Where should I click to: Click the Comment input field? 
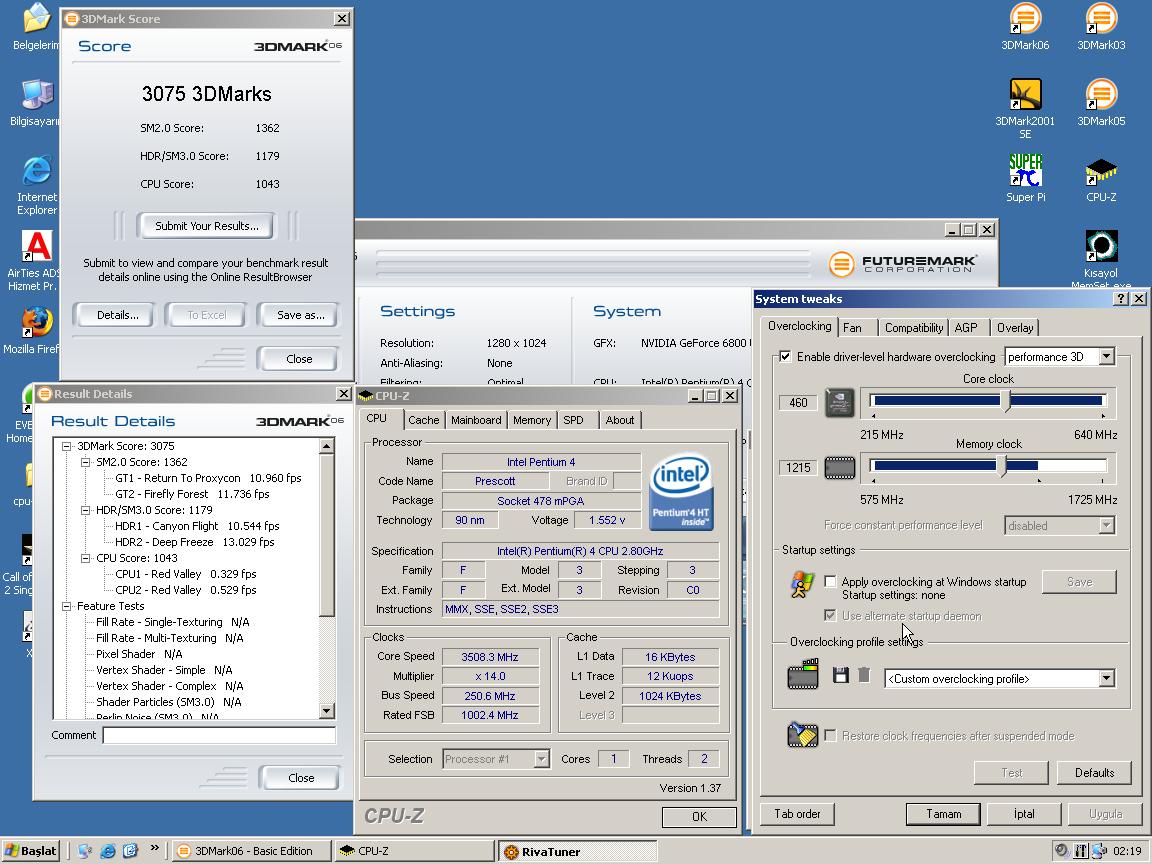coord(219,735)
